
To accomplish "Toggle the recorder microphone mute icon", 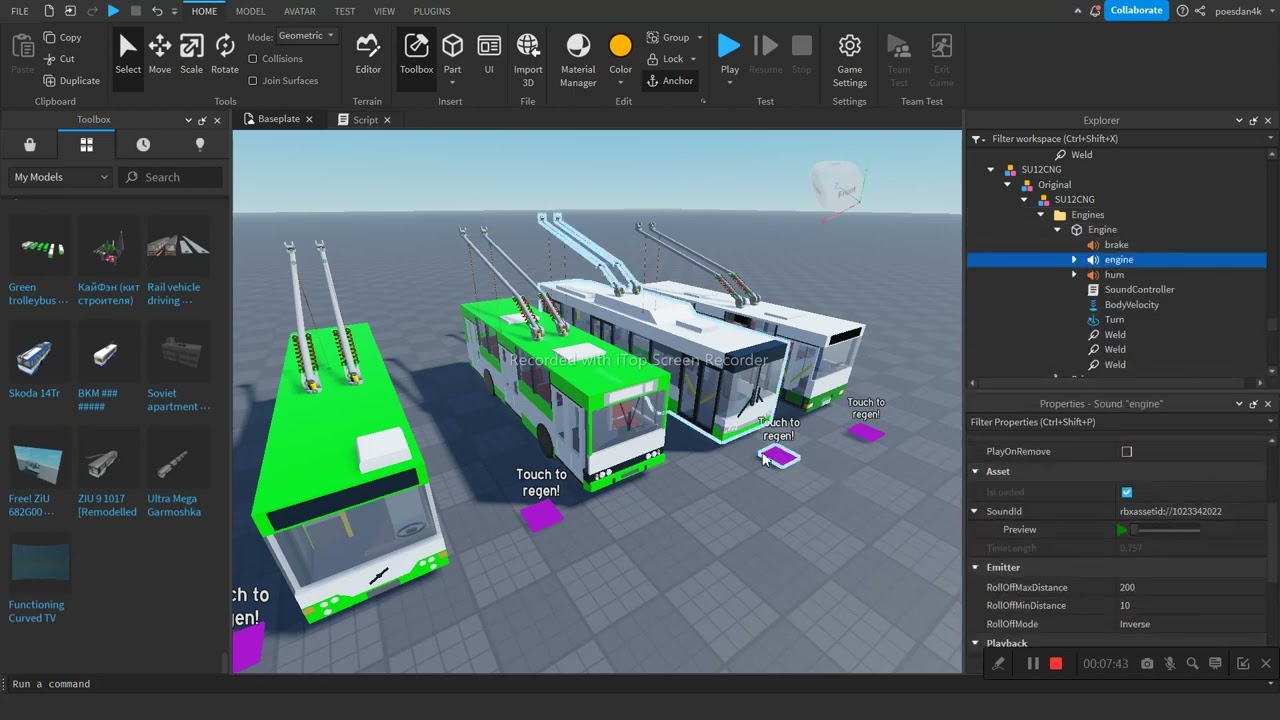I will click(1170, 664).
